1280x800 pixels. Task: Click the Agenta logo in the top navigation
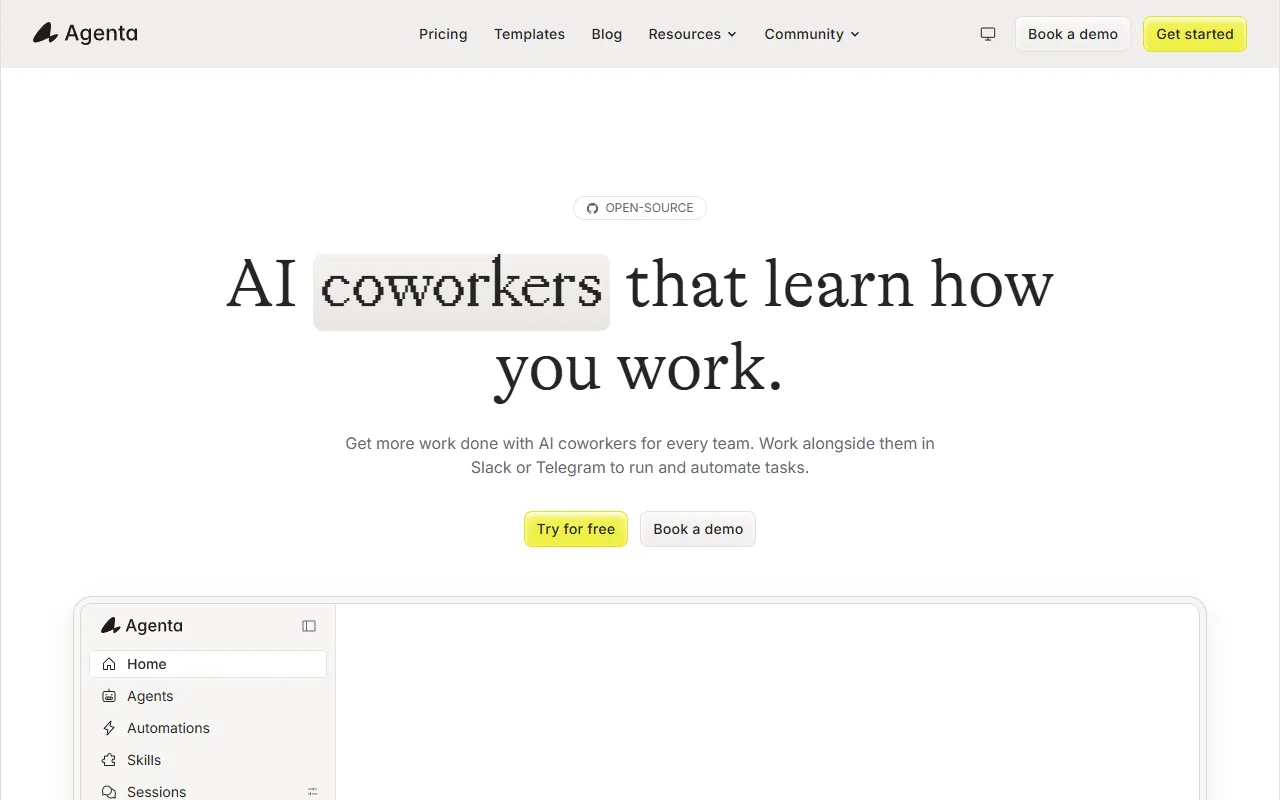pyautogui.click(x=85, y=34)
